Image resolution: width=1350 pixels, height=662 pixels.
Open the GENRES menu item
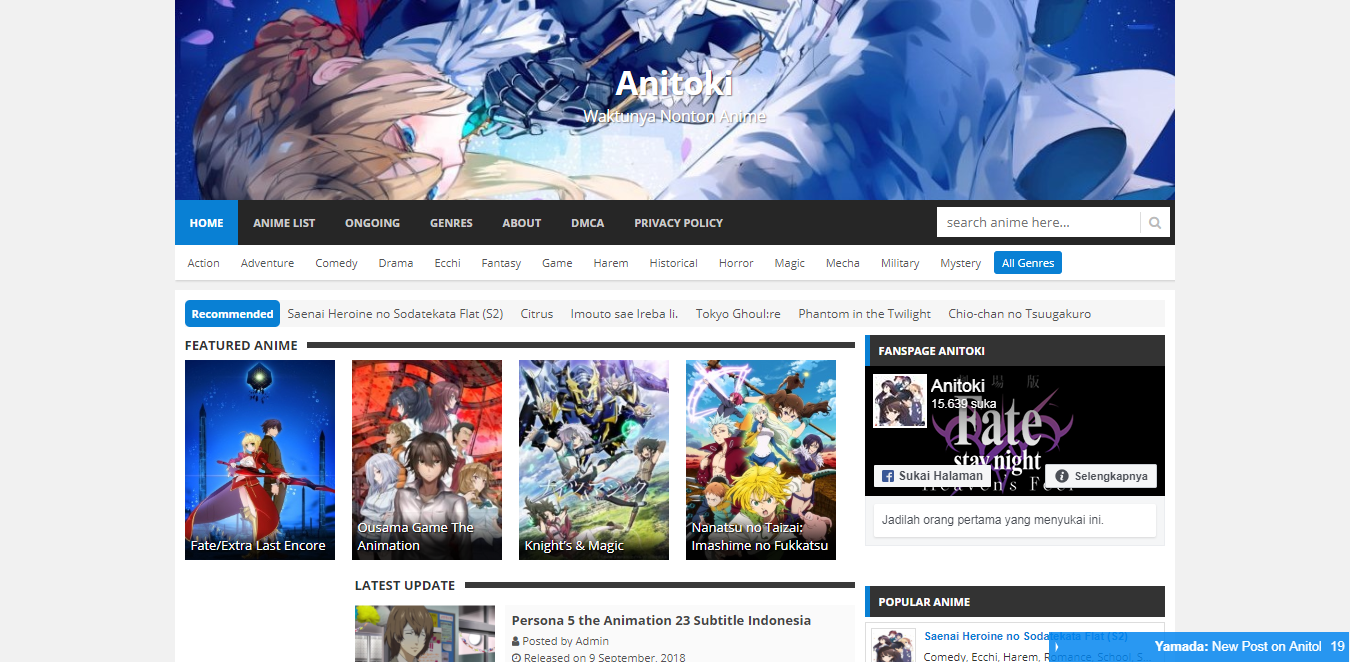tap(451, 223)
